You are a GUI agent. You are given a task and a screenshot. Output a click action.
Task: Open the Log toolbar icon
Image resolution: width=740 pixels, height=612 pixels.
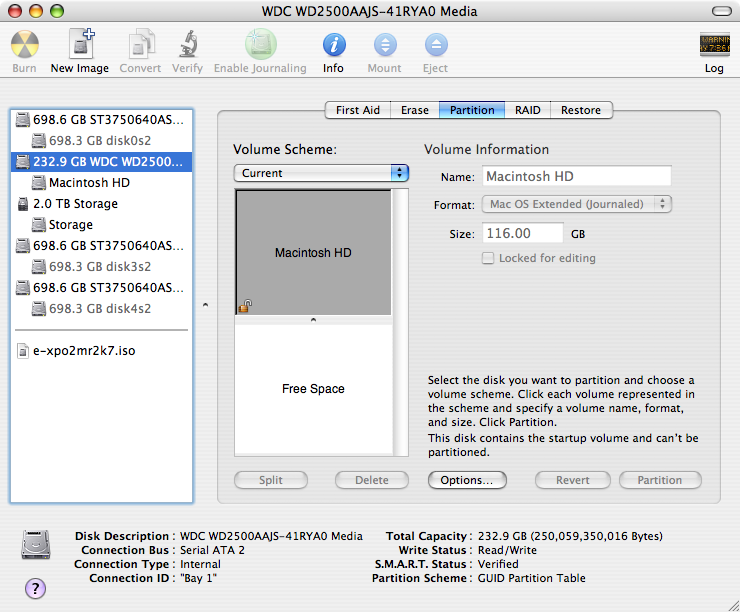(x=715, y=45)
